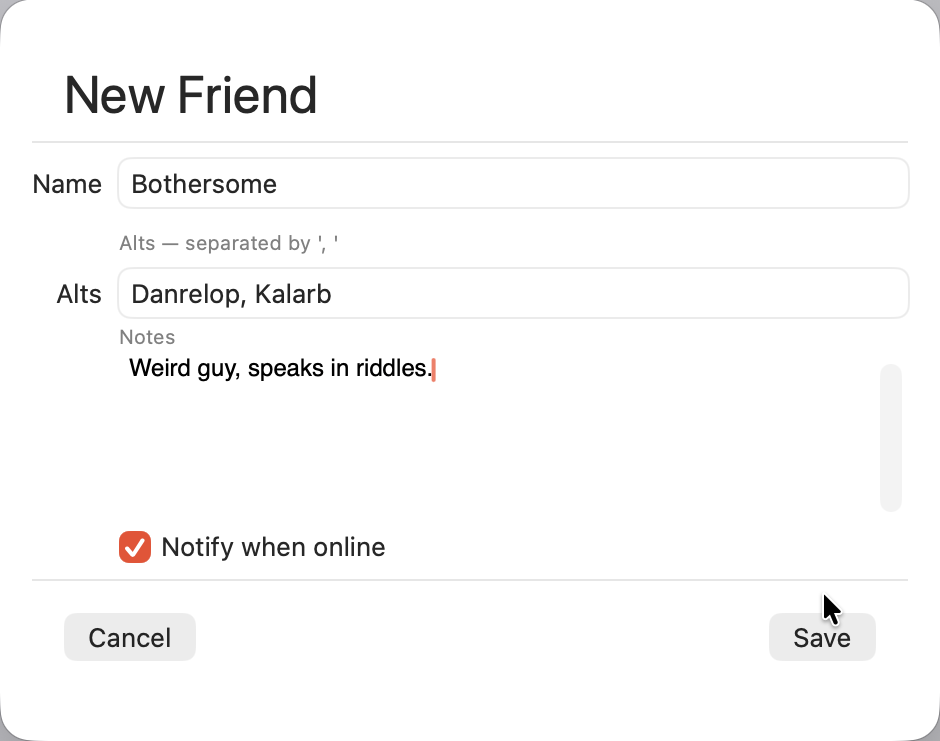Focus the Alts input field
Screen dimensions: 940x741
[x=513, y=294]
